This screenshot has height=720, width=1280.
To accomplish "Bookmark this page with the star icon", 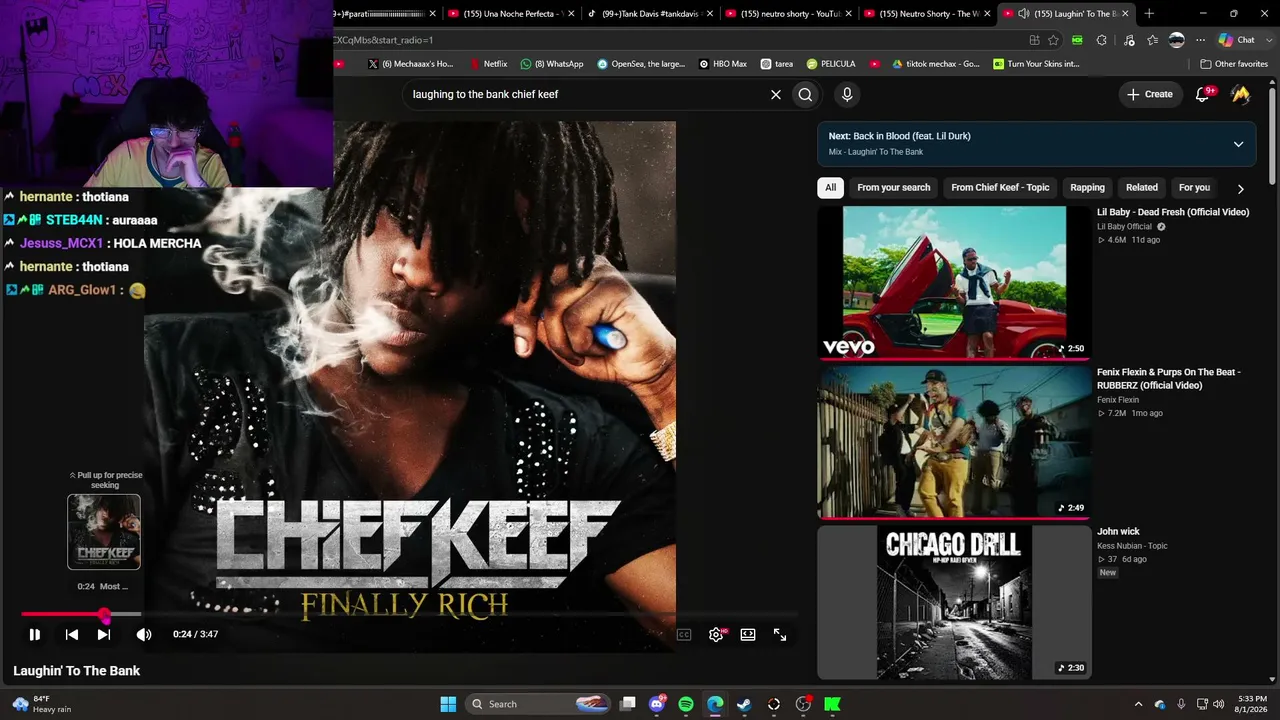I will pos(1054,40).
